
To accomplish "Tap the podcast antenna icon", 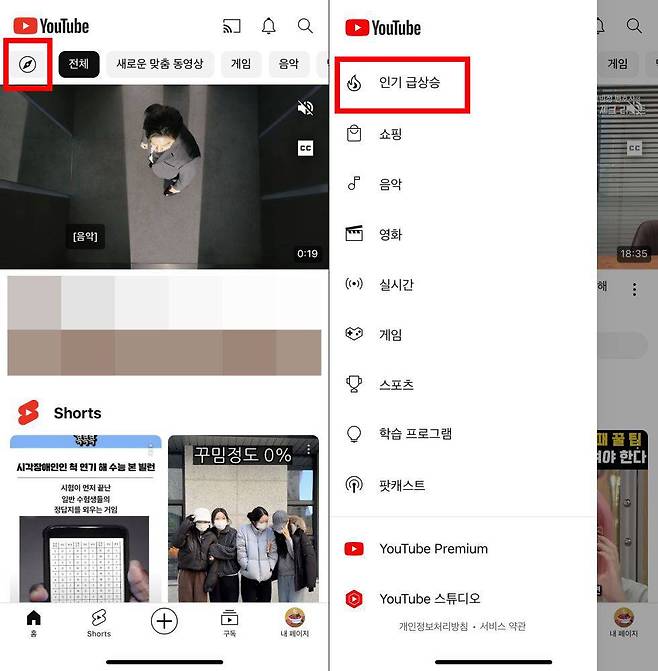I will pyautogui.click(x=354, y=484).
